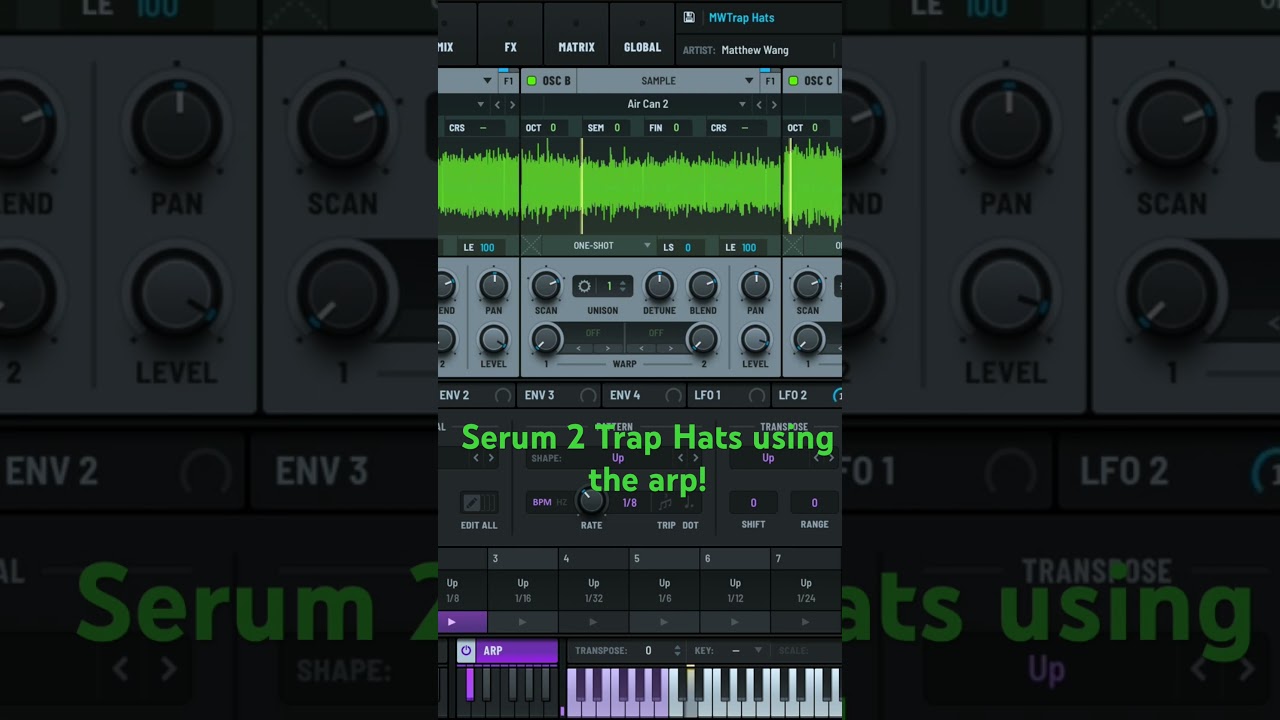Open the ONE-SHOT loop mode dropdown

pos(599,246)
